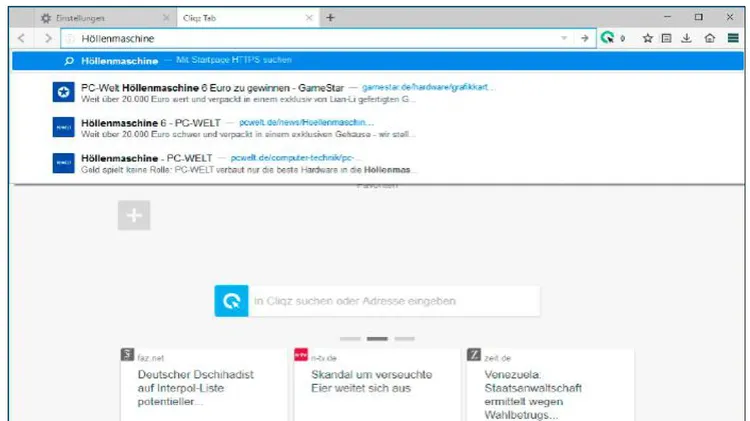Click the Cliqz logo beside search field
Image resolution: width=750 pixels, height=421 pixels.
tap(232, 301)
